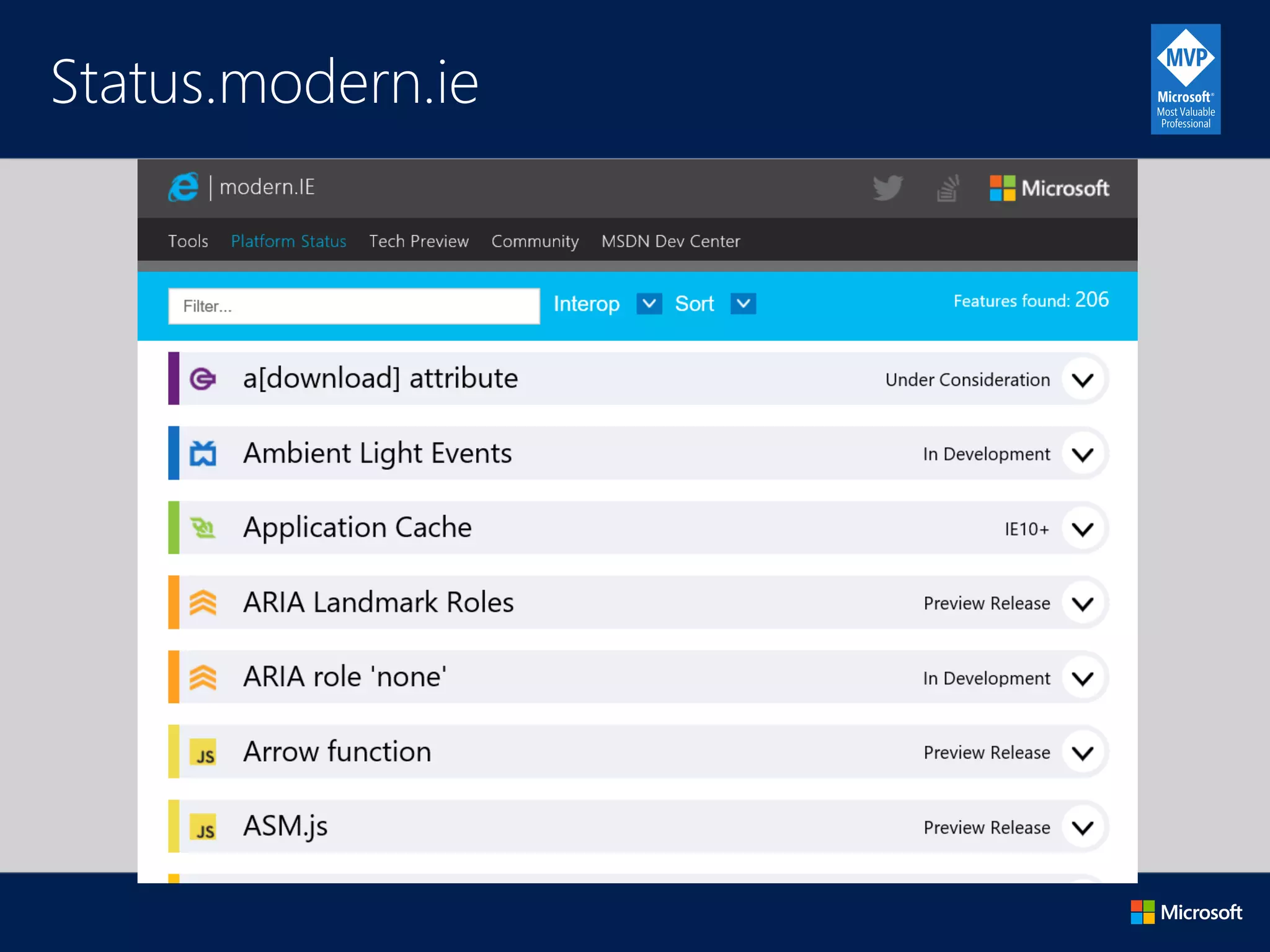1270x952 pixels.
Task: Click the blue Ambient Light Events icon
Action: [203, 453]
